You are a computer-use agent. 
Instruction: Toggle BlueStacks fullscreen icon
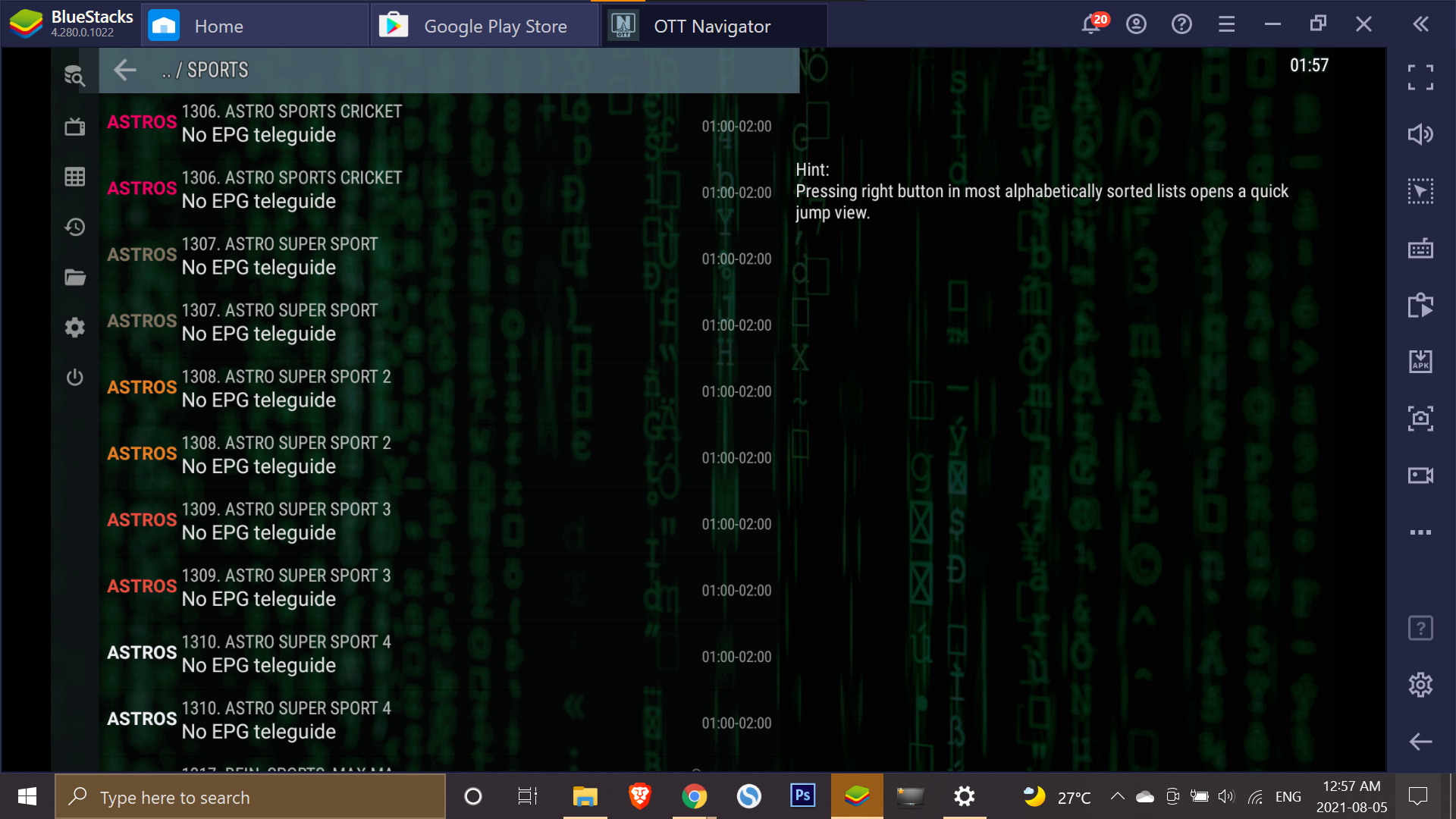tap(1420, 77)
